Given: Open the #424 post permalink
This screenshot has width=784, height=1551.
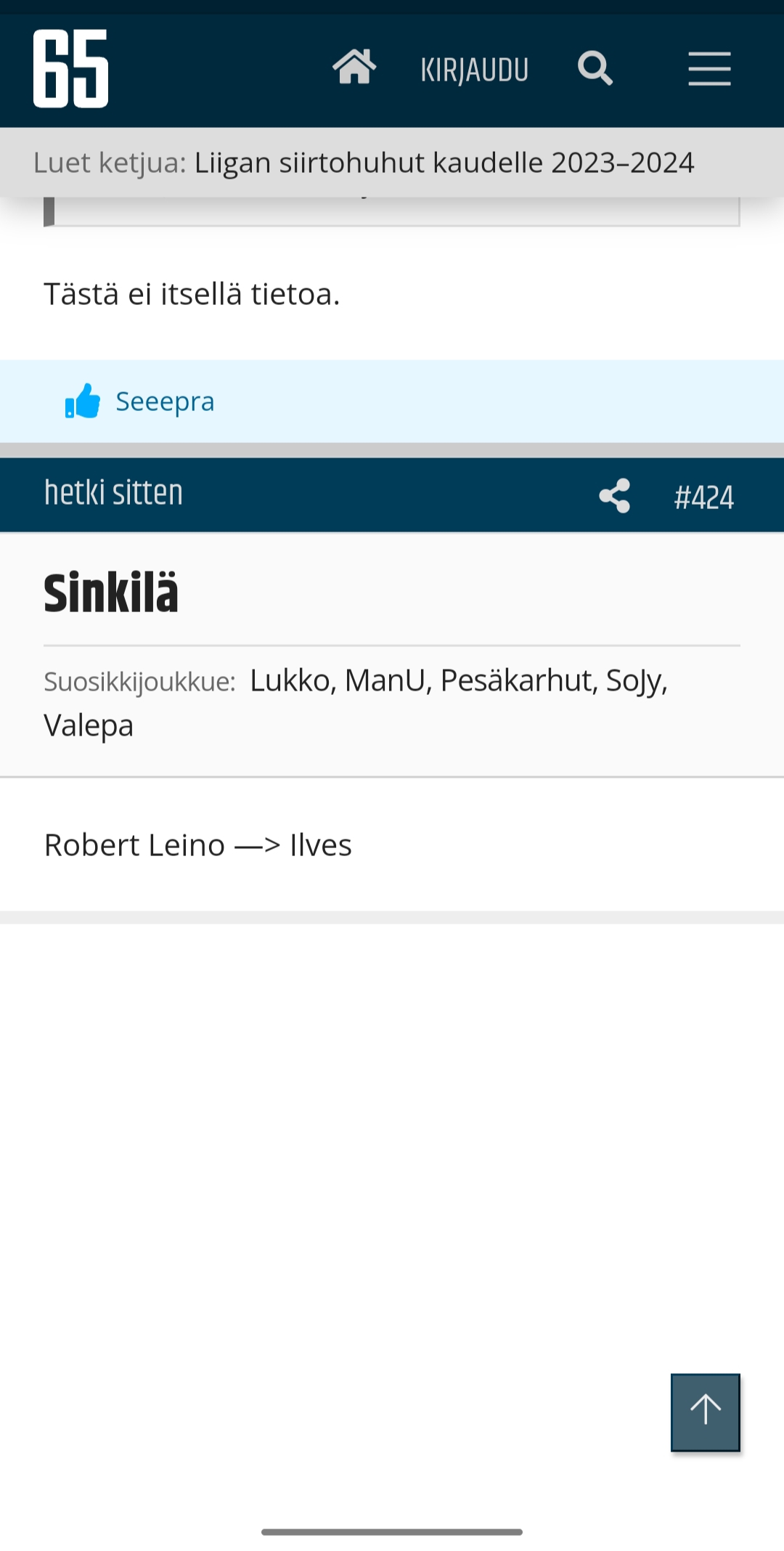Looking at the screenshot, I should click(703, 497).
